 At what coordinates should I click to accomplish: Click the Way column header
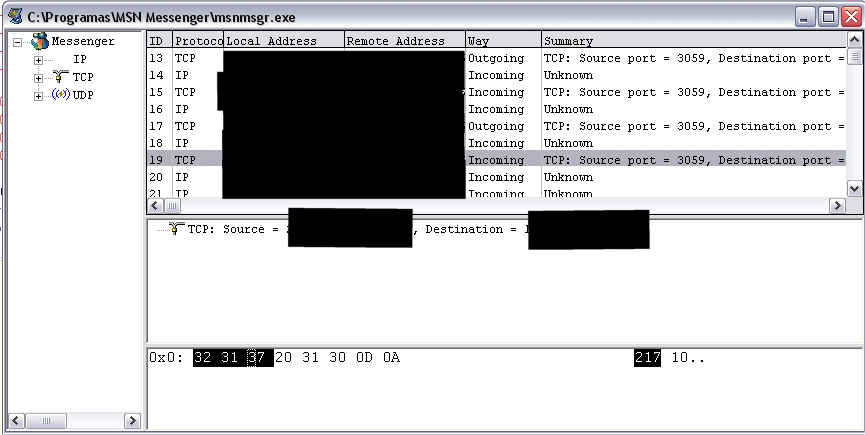coord(502,41)
